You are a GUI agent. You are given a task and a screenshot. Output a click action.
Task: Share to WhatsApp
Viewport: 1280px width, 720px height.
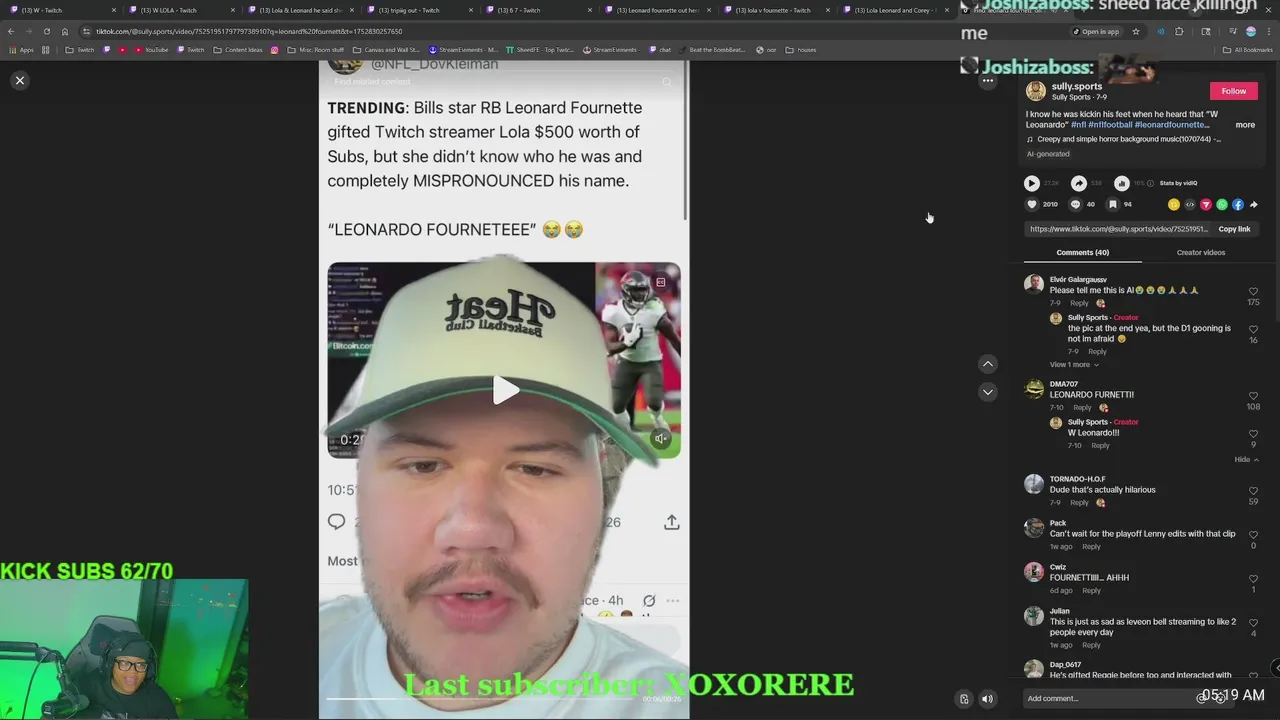pyautogui.click(x=1222, y=204)
